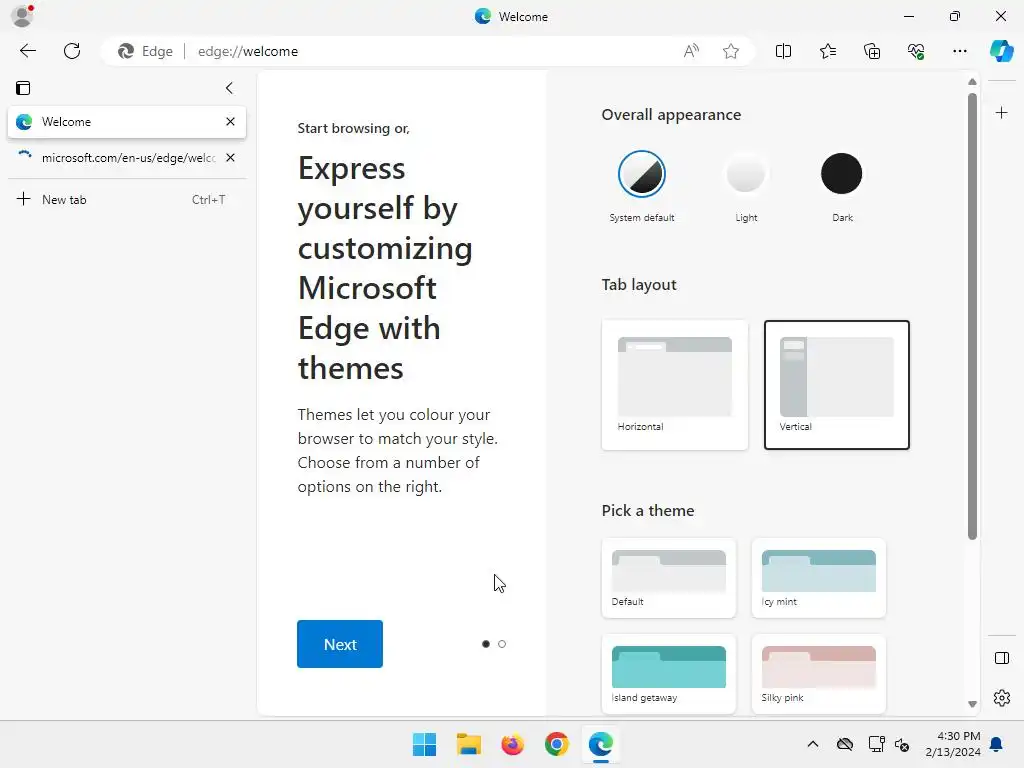
Task: Open the Split screen icon
Action: (x=783, y=51)
